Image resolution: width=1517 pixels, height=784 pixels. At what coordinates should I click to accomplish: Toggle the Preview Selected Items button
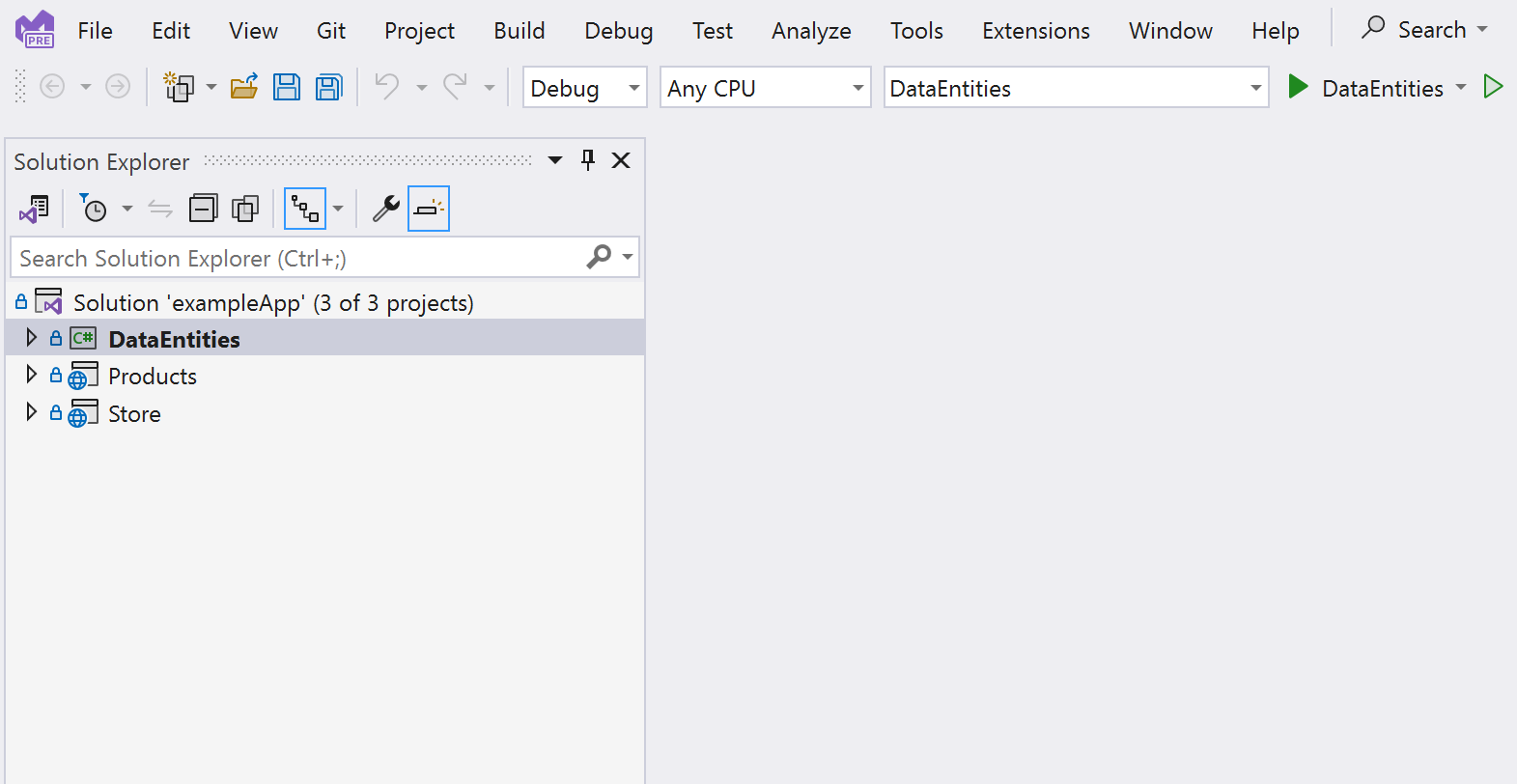click(429, 209)
